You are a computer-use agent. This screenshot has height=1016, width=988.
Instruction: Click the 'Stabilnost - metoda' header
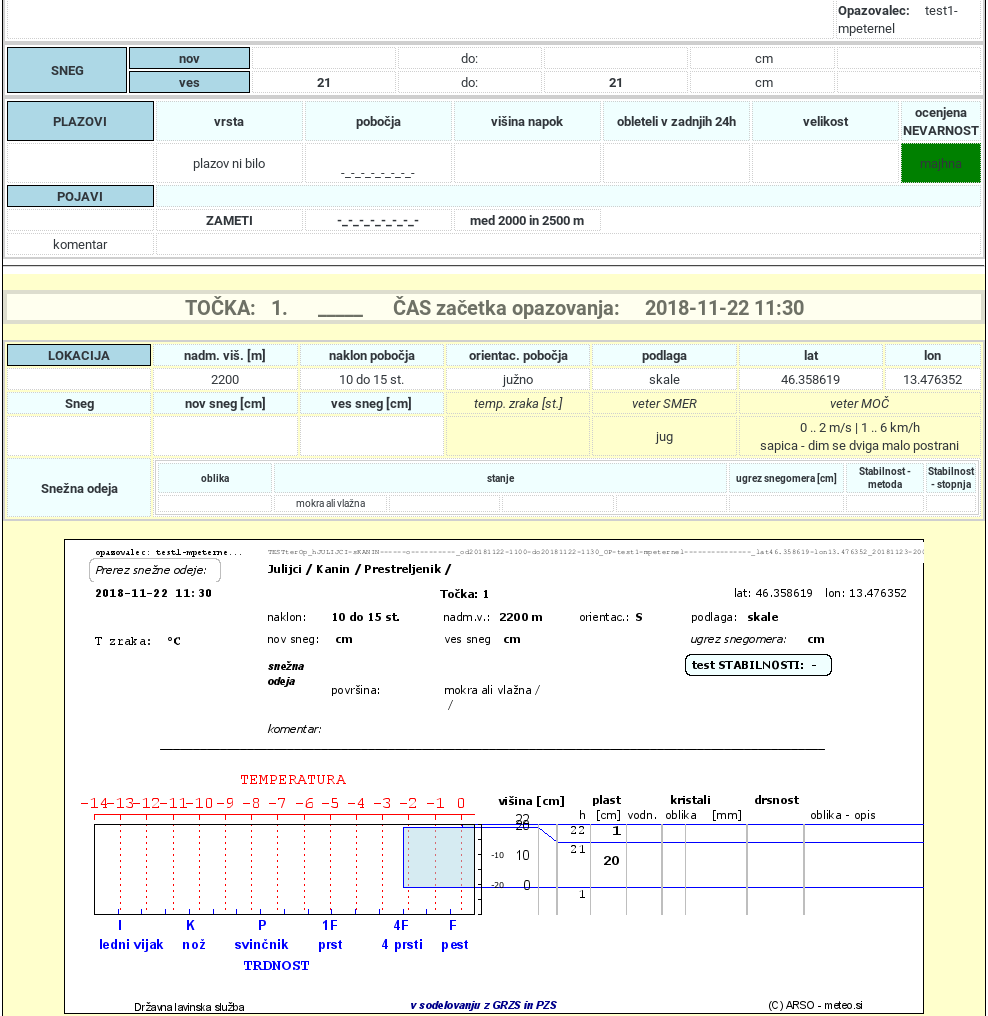point(885,478)
